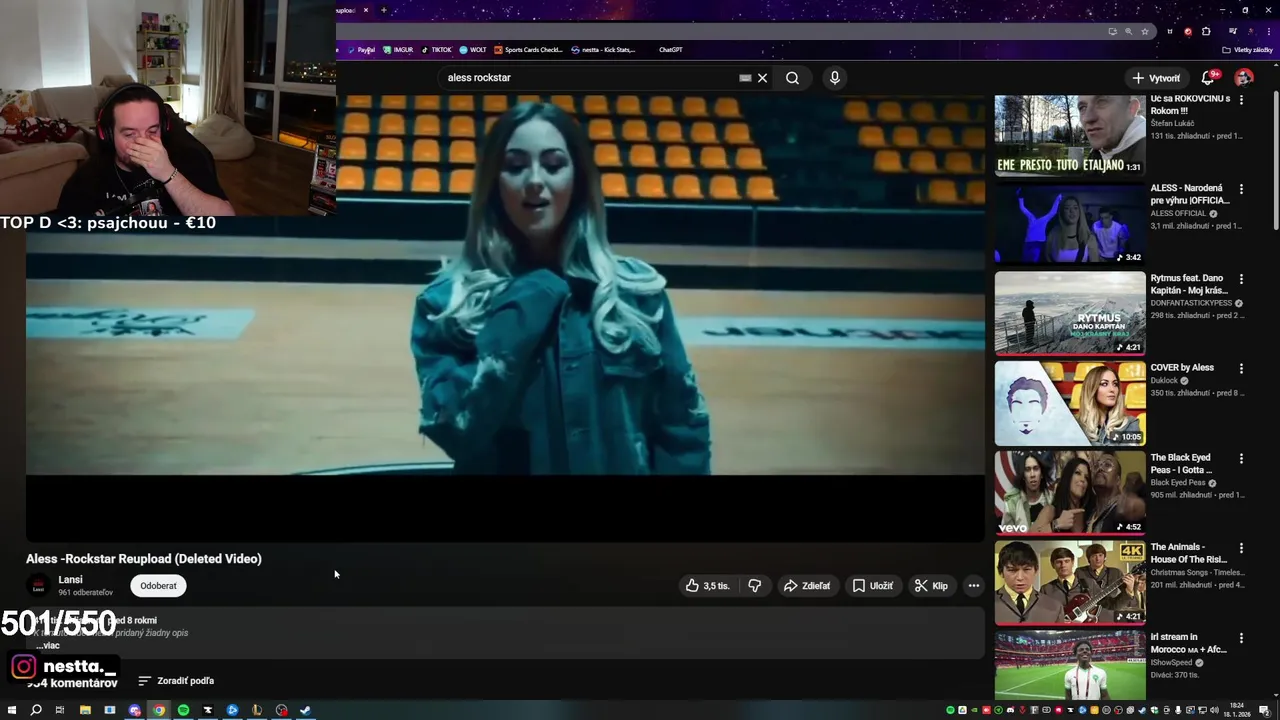Image resolution: width=1280 pixels, height=720 pixels.
Task: Open the WOLT bookmark
Action: pos(473,50)
